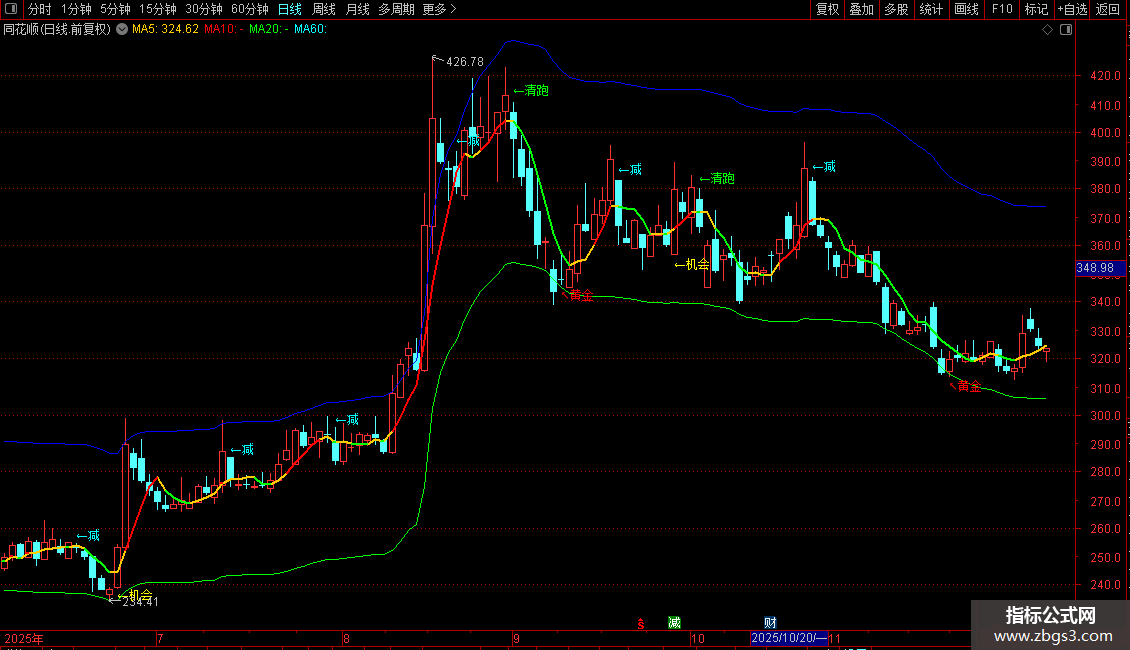Activate the 画线 drawing tool
The image size is (1130, 650).
966,9
